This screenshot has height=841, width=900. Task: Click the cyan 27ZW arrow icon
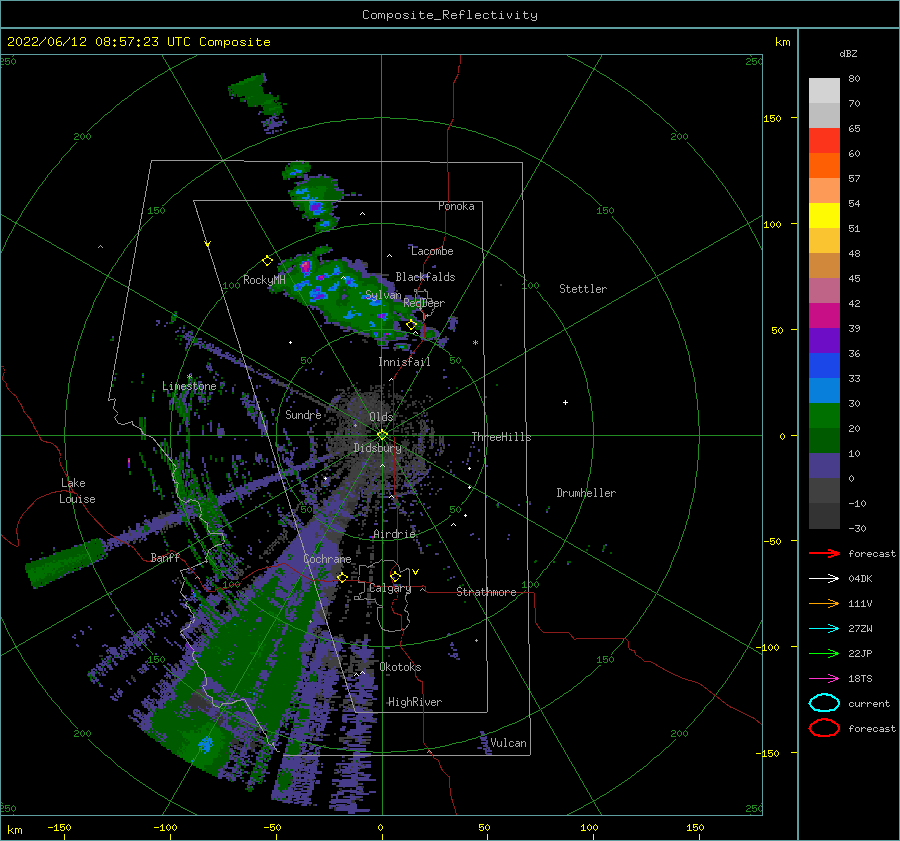tap(824, 629)
